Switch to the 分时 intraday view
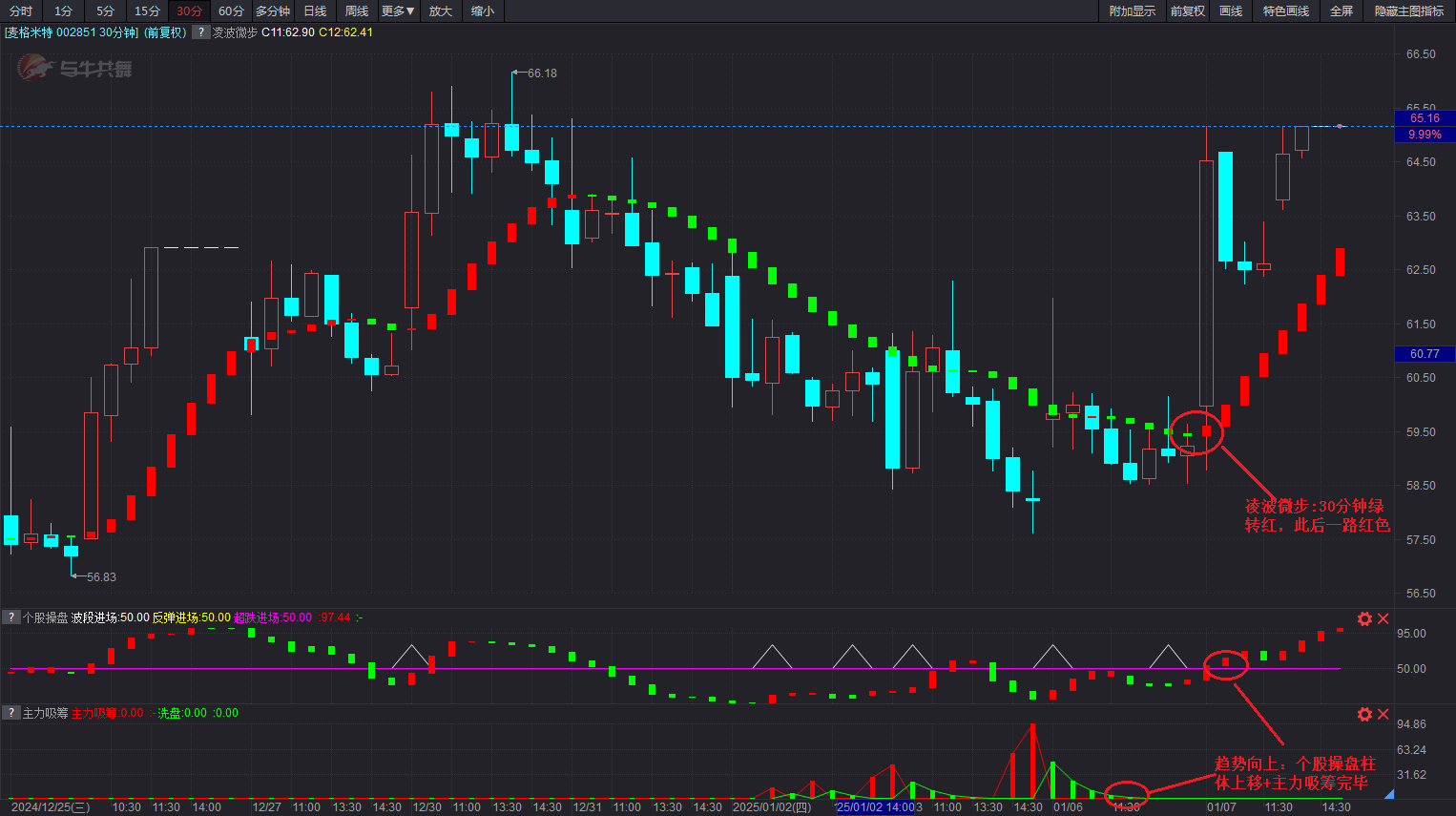Viewport: 1456px width, 816px height. click(x=21, y=11)
